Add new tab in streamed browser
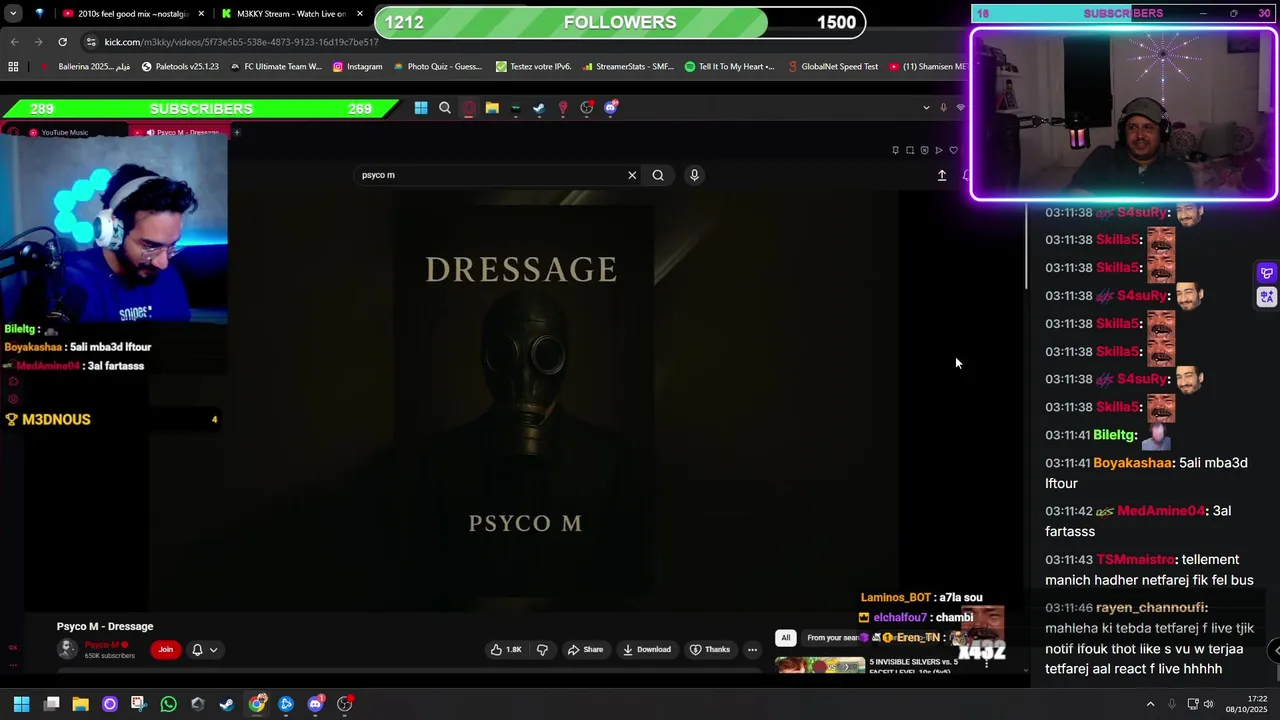1280x720 pixels. 237,132
